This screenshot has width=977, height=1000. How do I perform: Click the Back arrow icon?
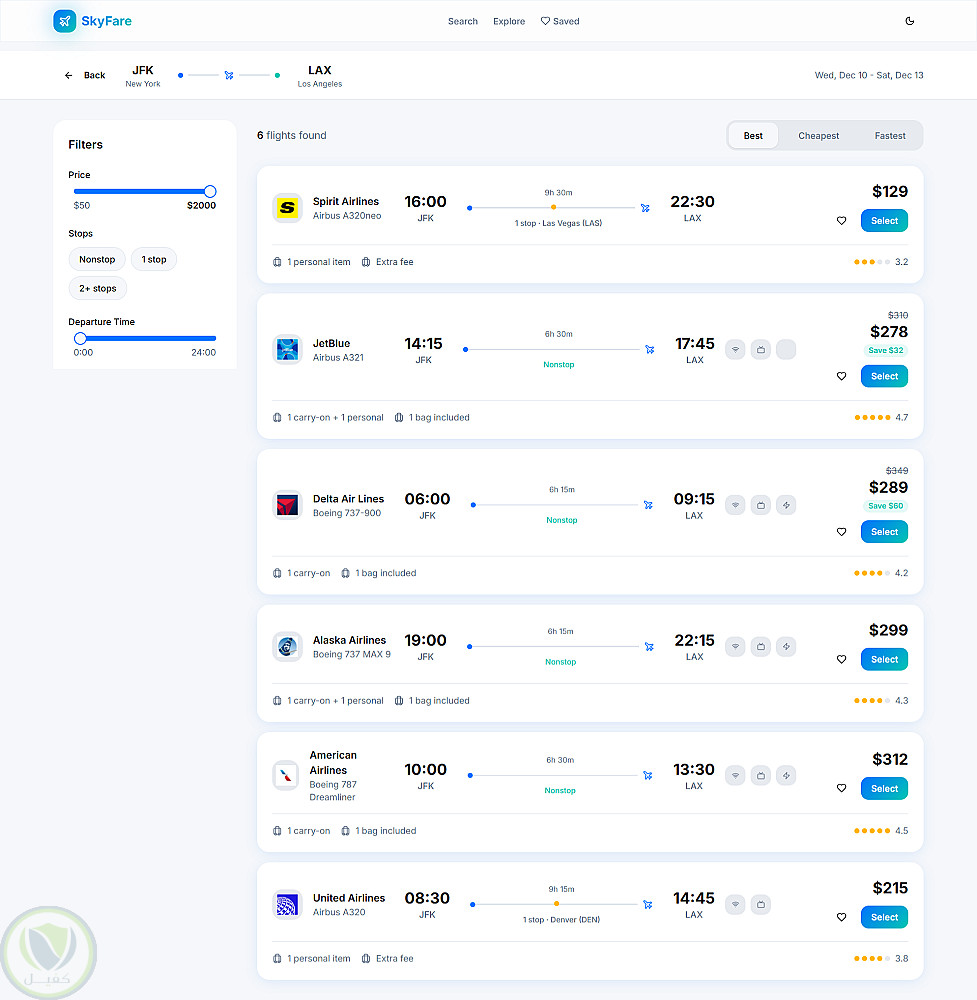click(68, 75)
